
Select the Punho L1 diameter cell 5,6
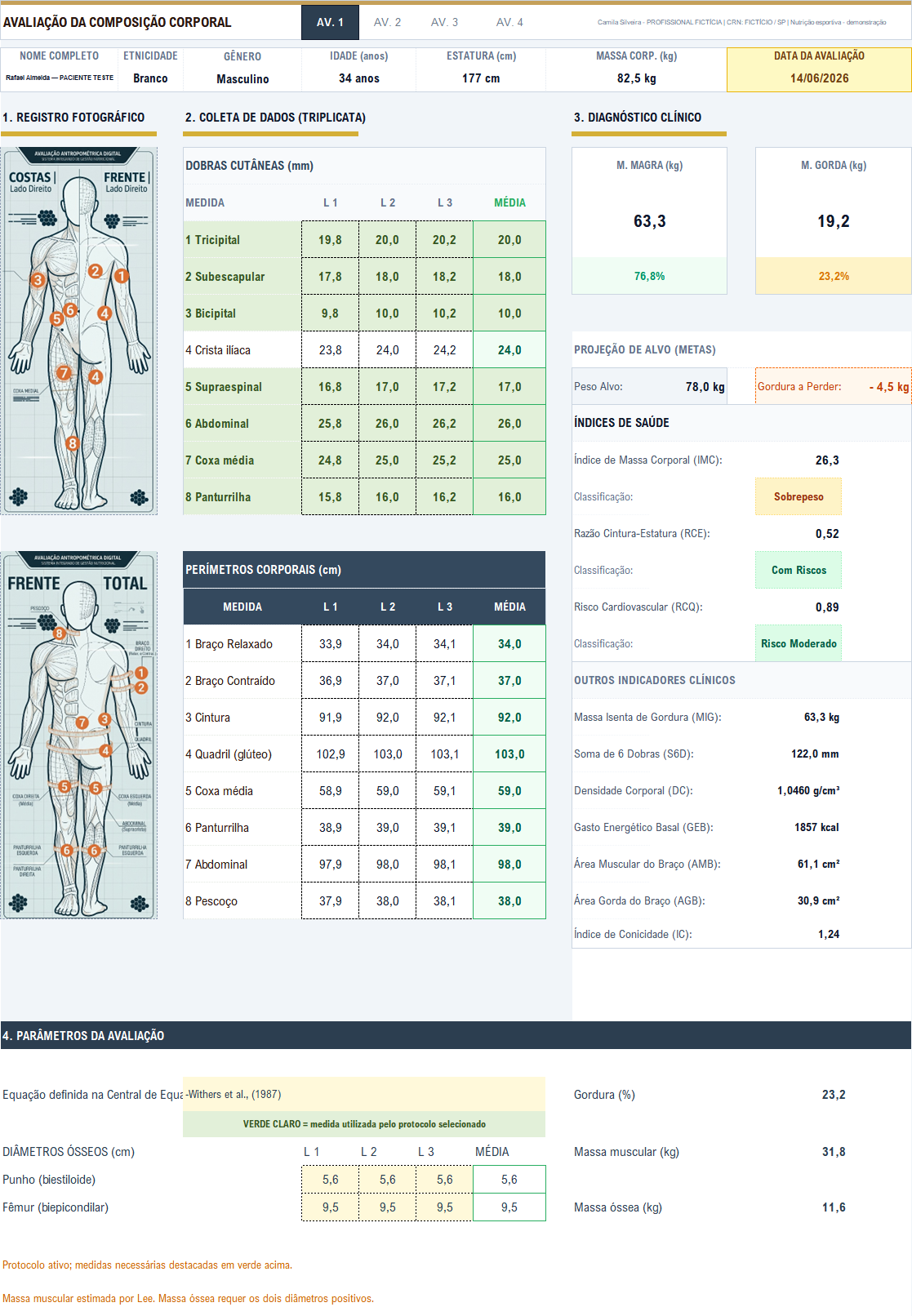tap(330, 1180)
